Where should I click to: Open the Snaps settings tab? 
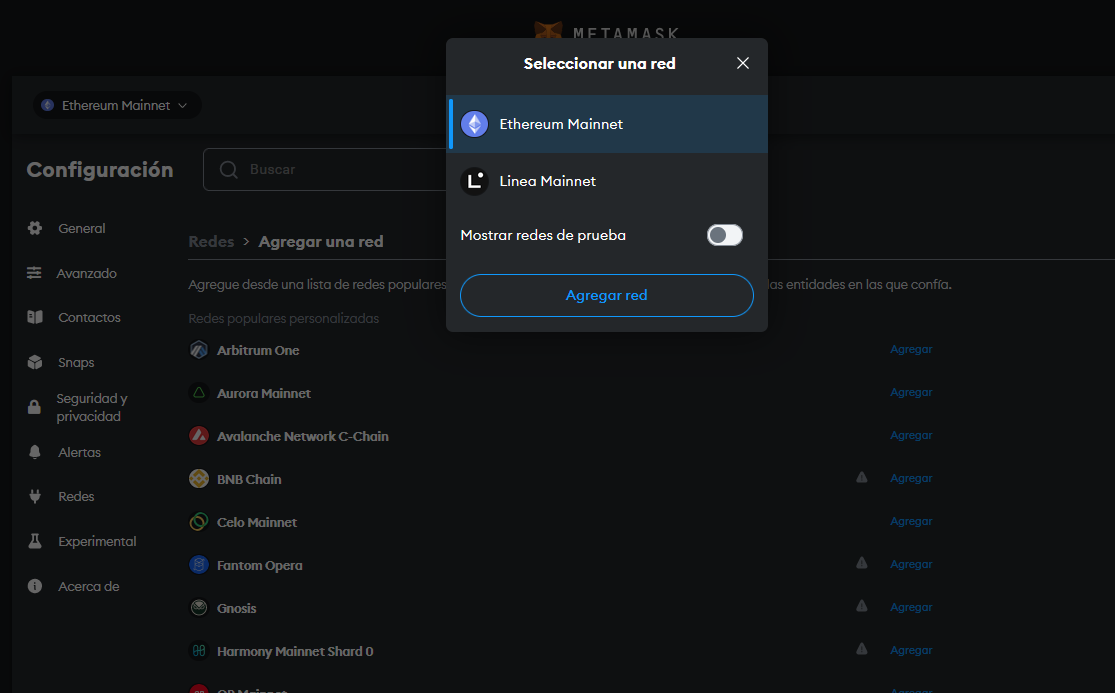pos(76,362)
